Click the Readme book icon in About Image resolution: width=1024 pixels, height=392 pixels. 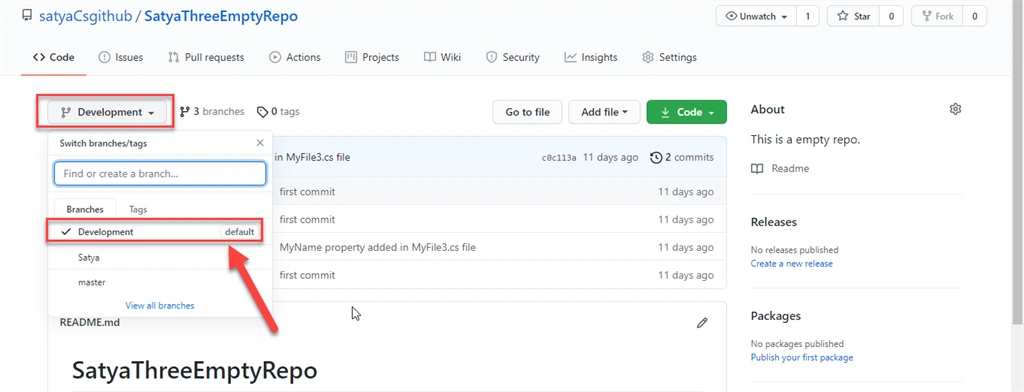click(757, 169)
